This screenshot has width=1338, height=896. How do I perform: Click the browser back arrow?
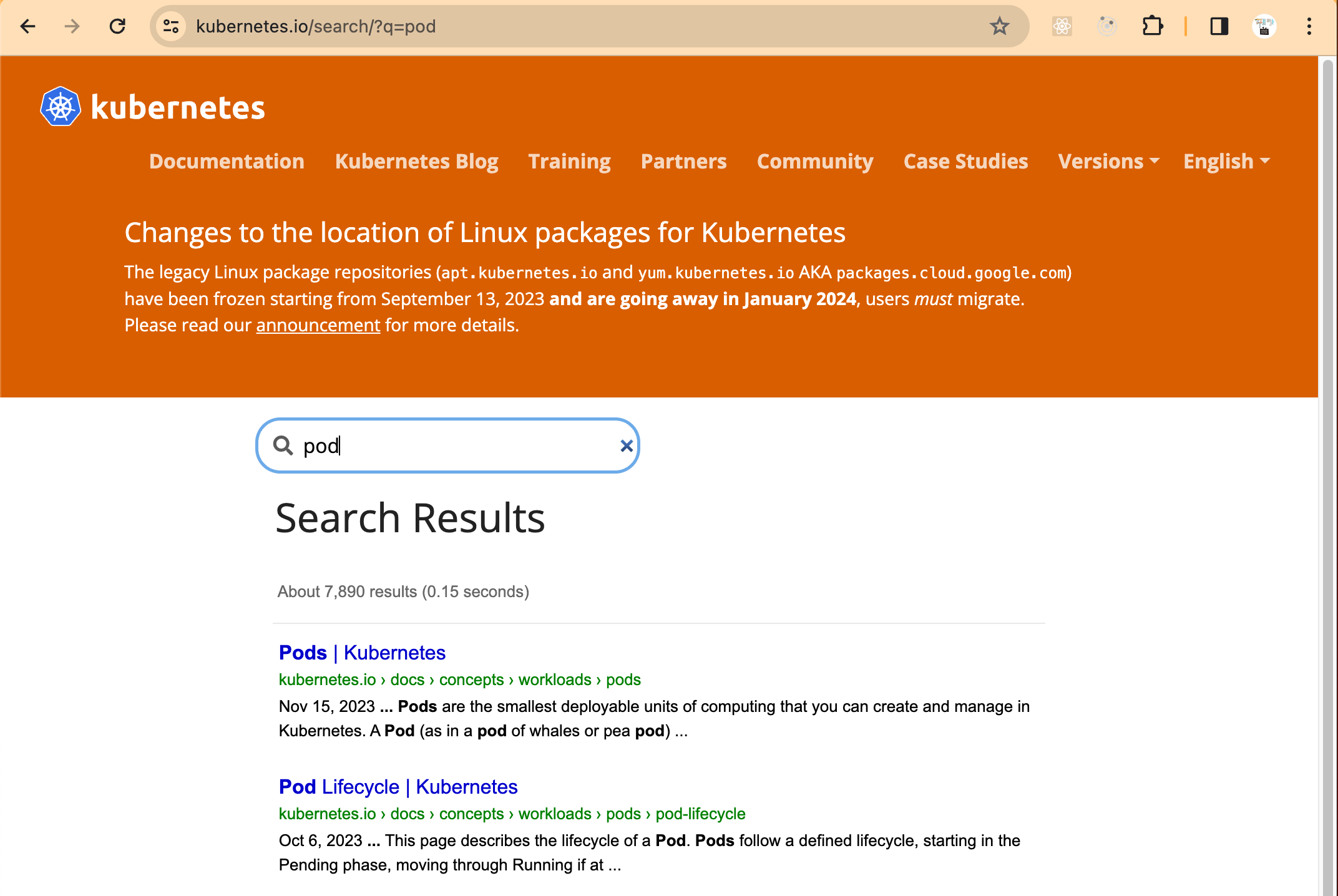(x=28, y=26)
